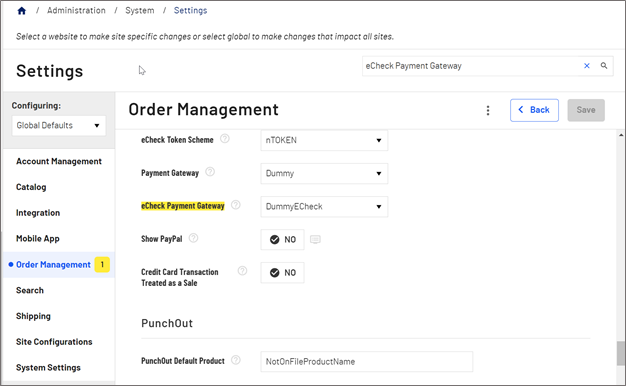This screenshot has width=626, height=386.
Task: Toggle Credit Card Transaction Treated as Sale
Action: pos(282,273)
